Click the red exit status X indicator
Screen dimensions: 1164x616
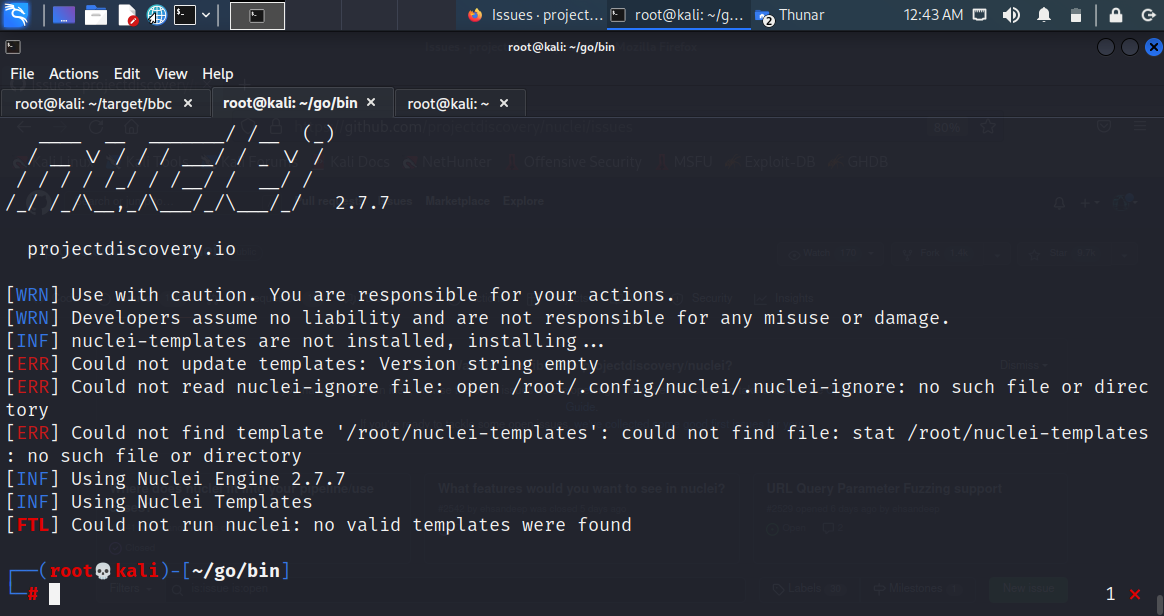[x=1135, y=594]
